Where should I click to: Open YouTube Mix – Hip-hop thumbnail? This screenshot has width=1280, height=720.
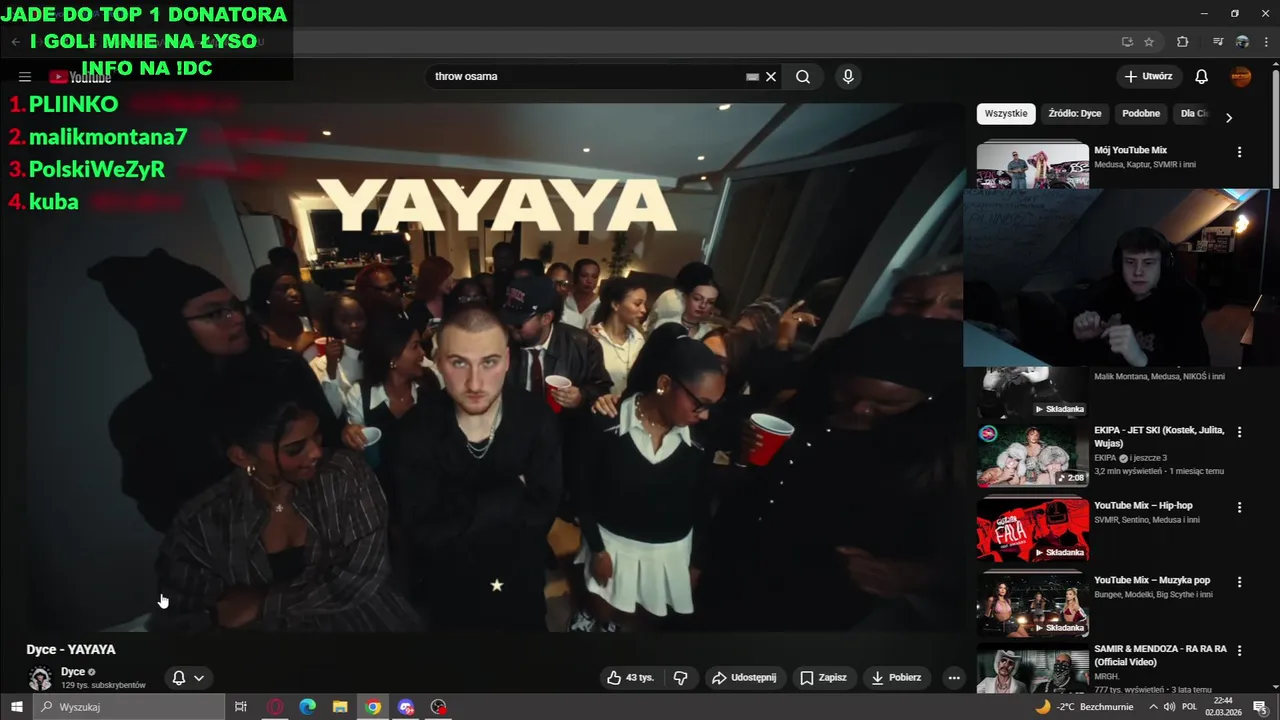pos(1033,530)
